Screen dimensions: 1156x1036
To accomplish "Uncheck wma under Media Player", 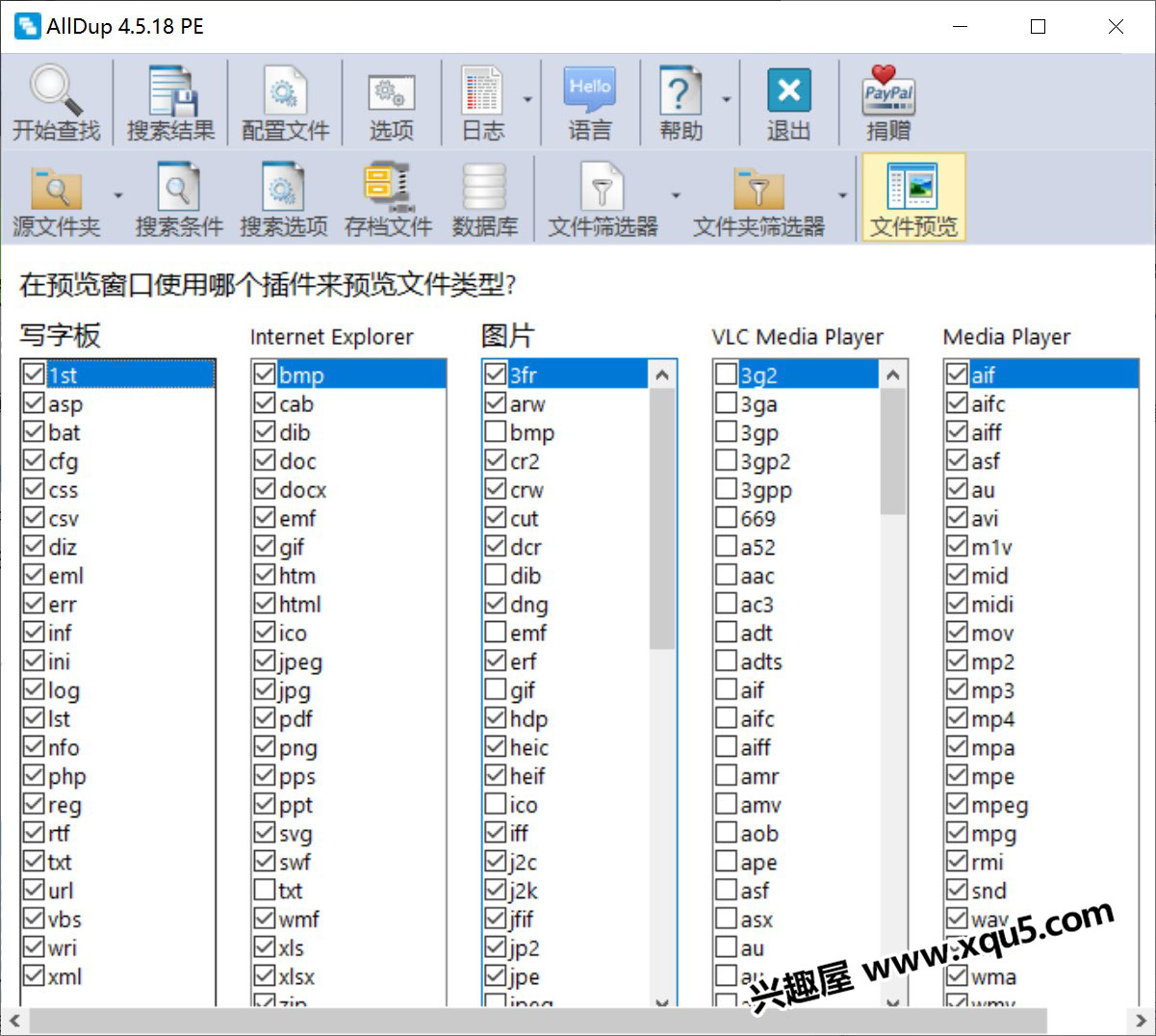I will (958, 975).
